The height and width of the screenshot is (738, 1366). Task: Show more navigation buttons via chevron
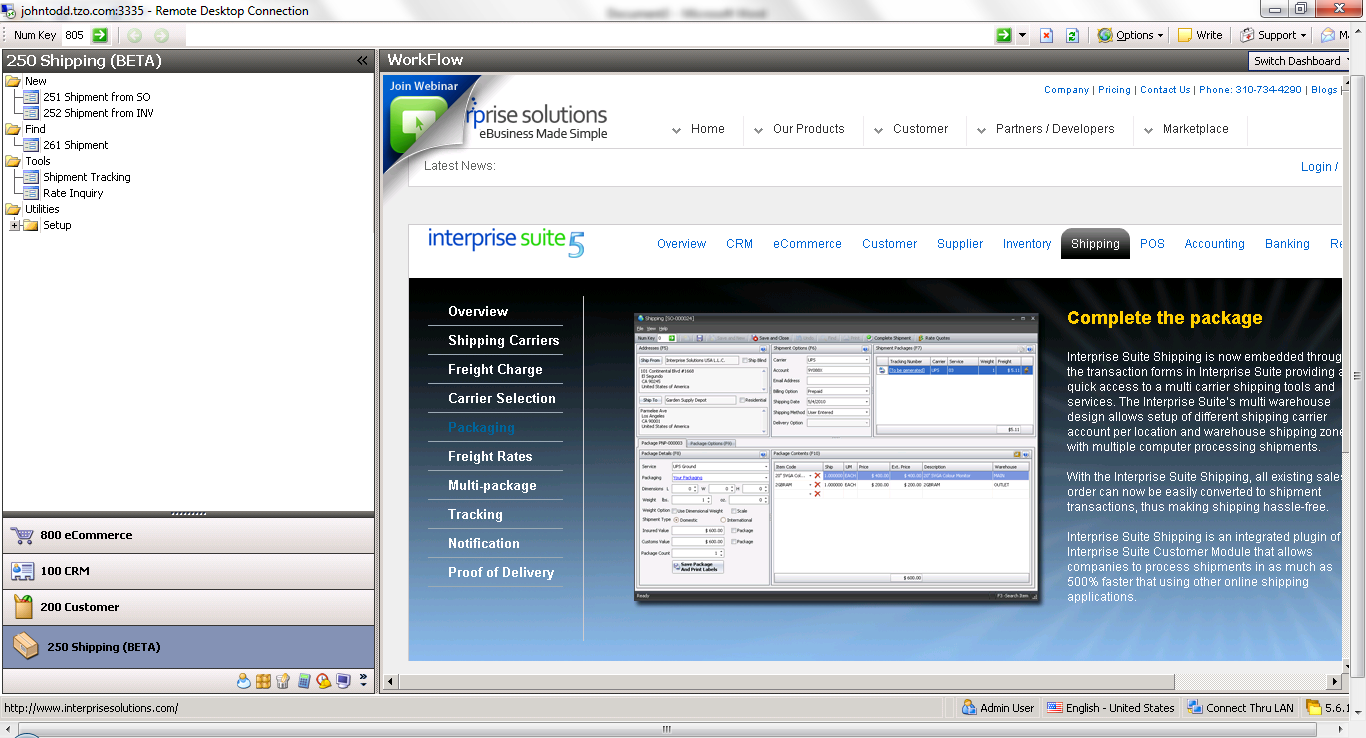pyautogui.click(x=363, y=681)
